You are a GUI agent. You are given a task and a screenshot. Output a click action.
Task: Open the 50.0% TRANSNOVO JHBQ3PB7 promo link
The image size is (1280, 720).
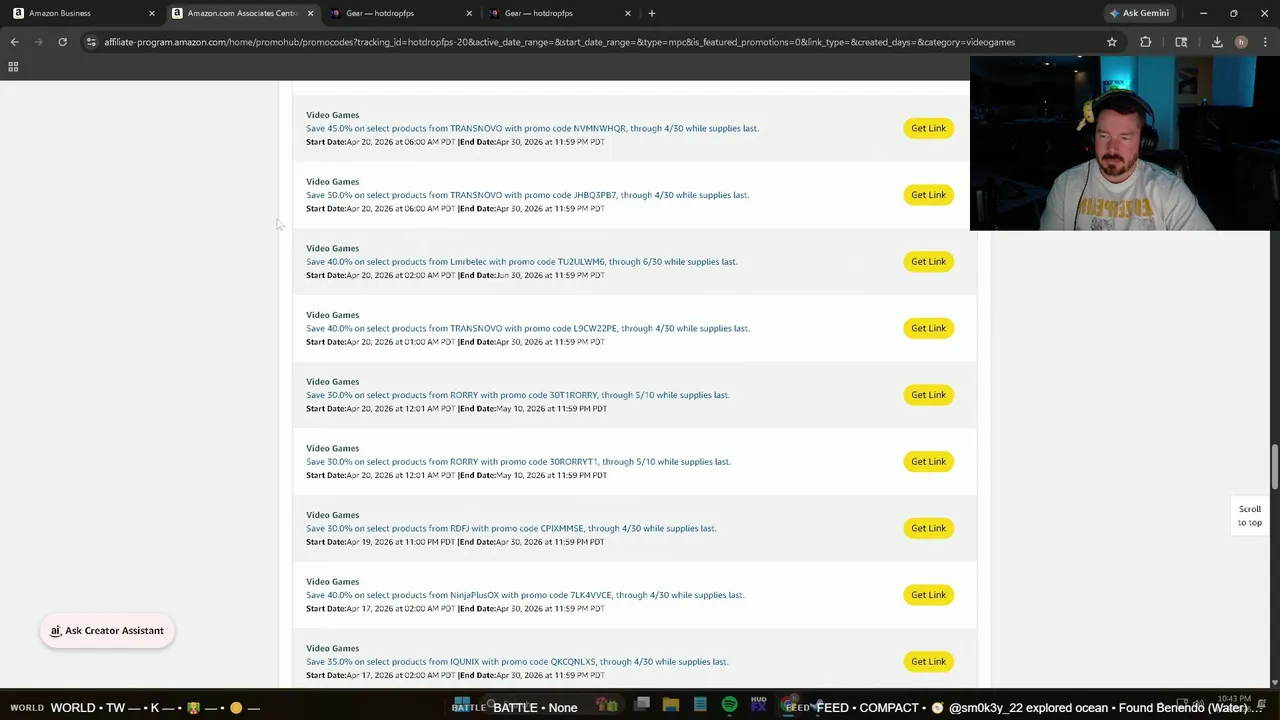pyautogui.click(x=527, y=195)
